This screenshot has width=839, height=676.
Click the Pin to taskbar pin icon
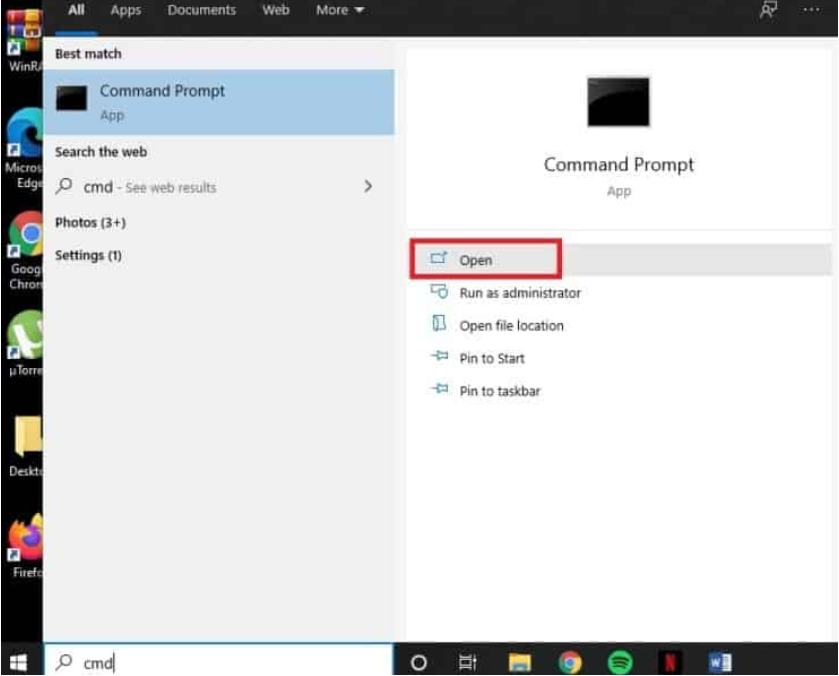439,389
